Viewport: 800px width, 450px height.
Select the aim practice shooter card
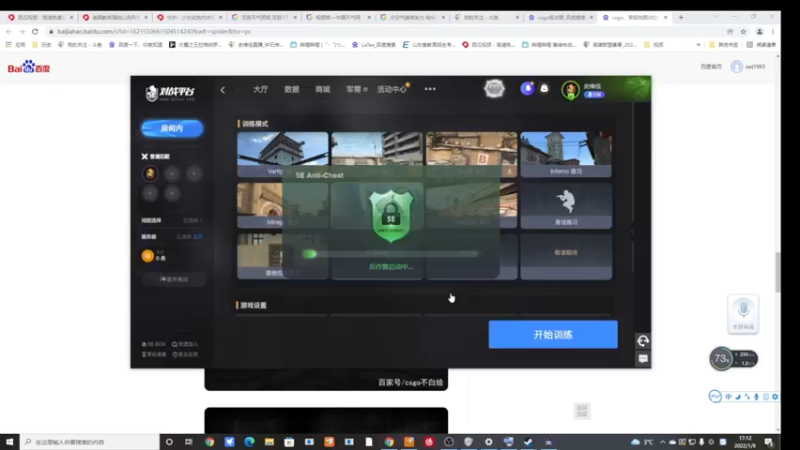click(566, 206)
